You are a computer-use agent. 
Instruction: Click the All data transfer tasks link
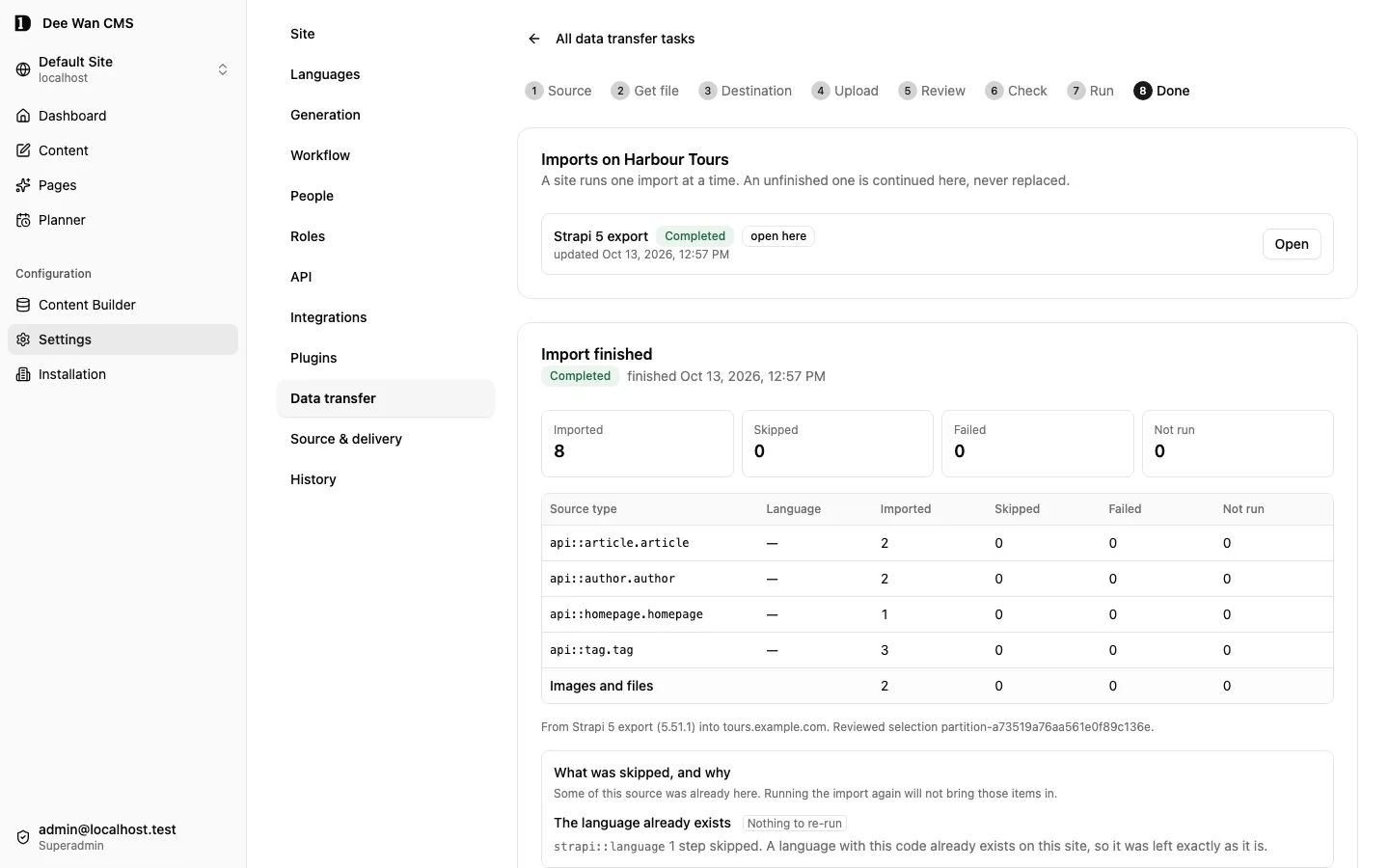625,39
